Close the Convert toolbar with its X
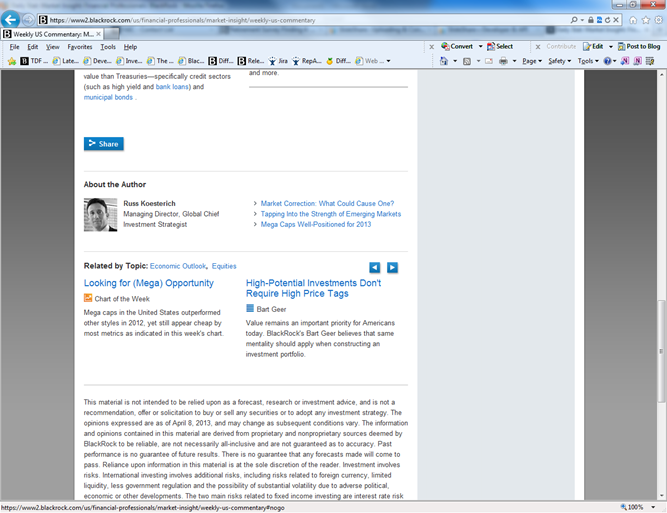 tap(431, 47)
